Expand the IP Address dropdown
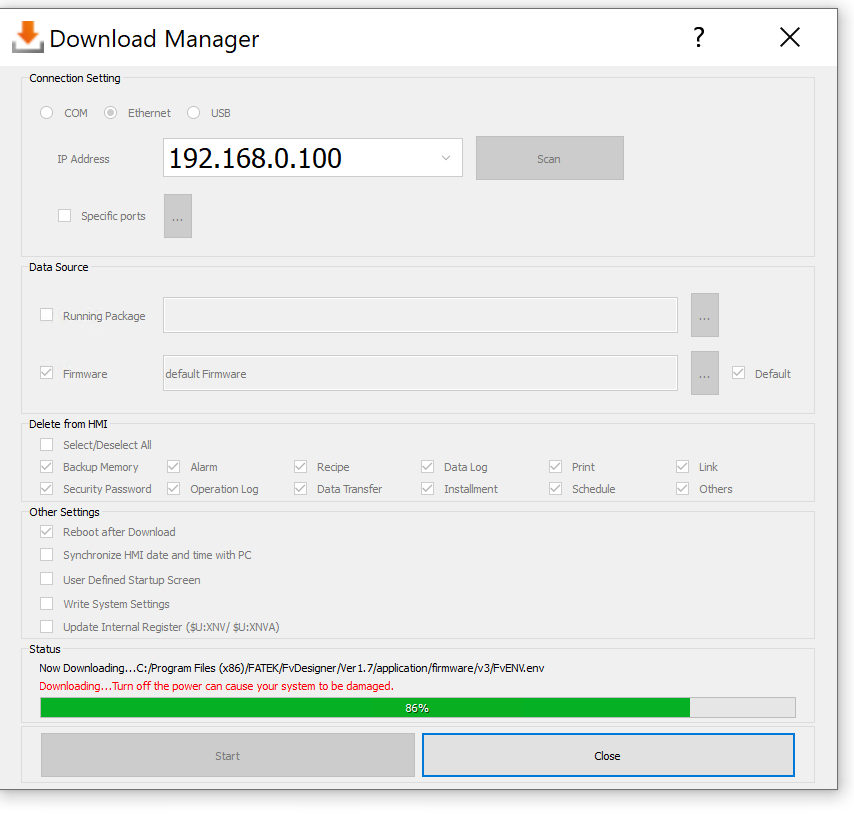This screenshot has height=818, width=854. coord(445,158)
